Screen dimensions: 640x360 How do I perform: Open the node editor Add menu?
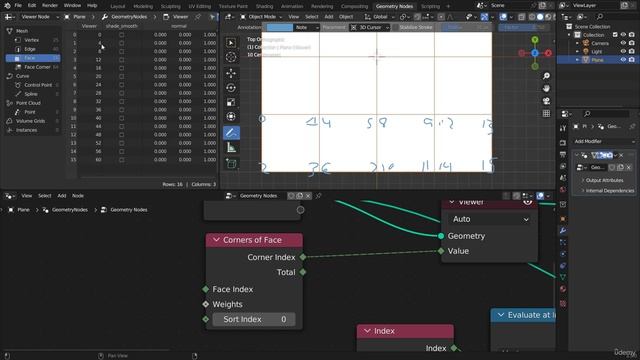pos(62,196)
